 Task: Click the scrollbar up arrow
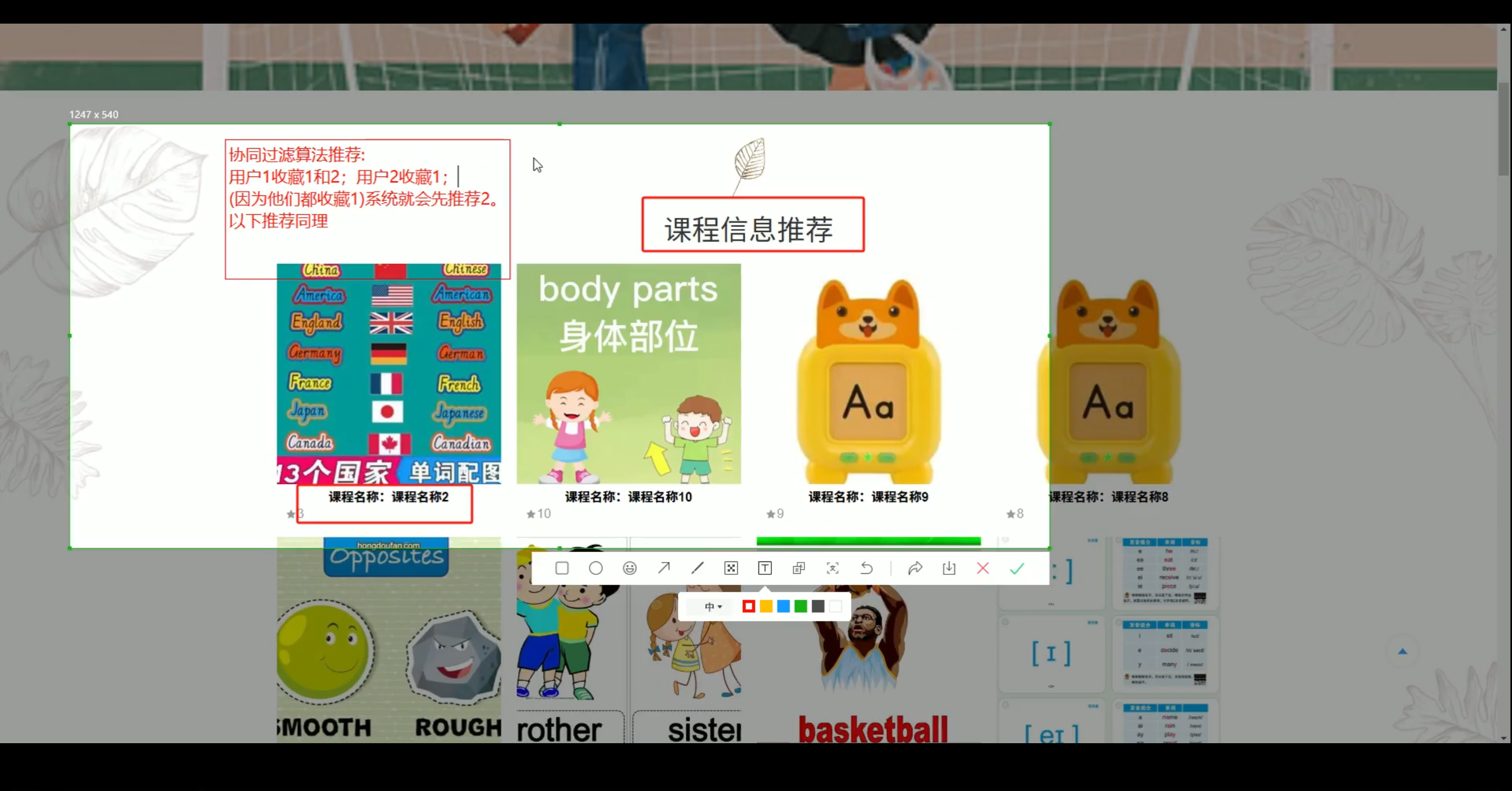tap(1504, 29)
